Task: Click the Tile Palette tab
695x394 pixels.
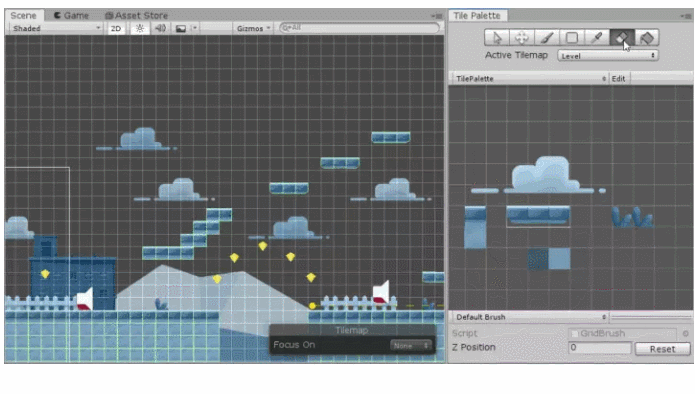Action: pyautogui.click(x=477, y=16)
